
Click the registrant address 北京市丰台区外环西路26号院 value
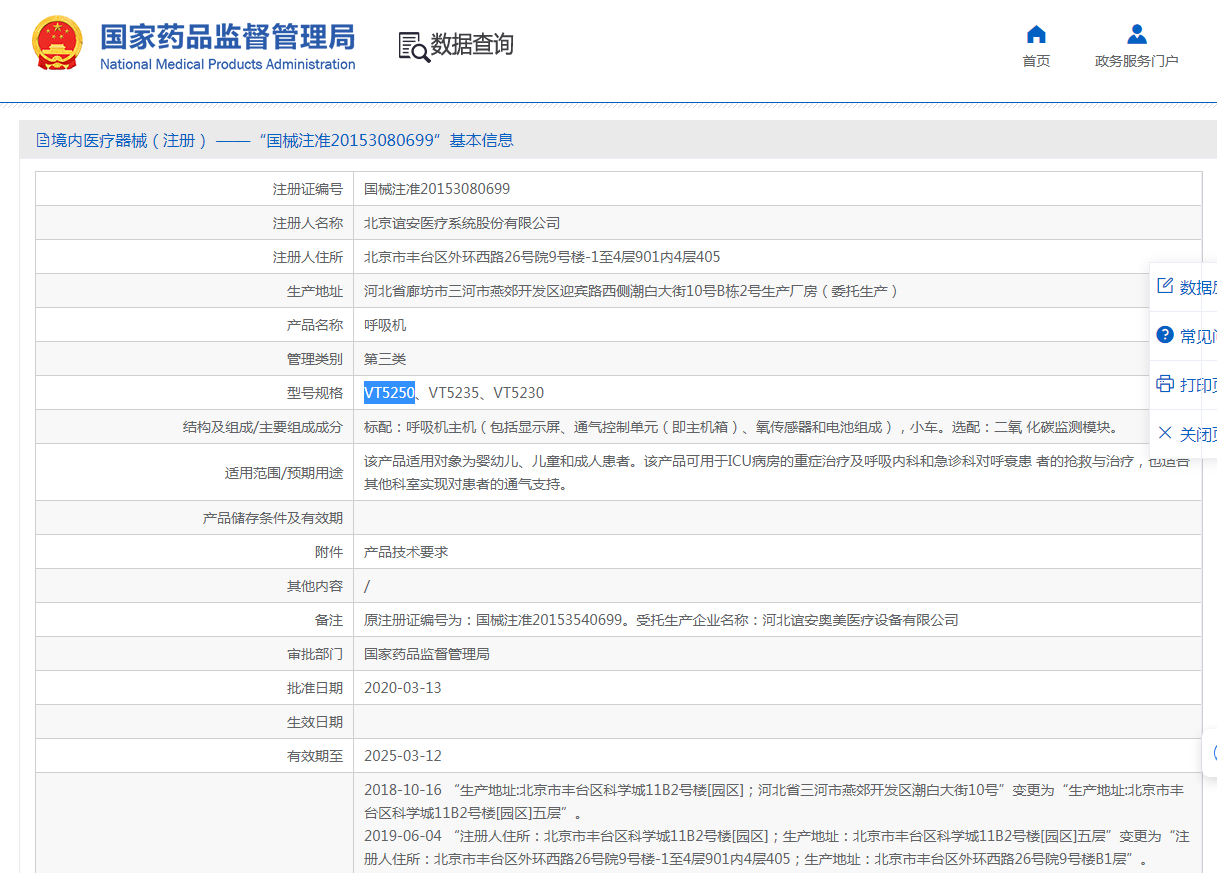click(542, 257)
